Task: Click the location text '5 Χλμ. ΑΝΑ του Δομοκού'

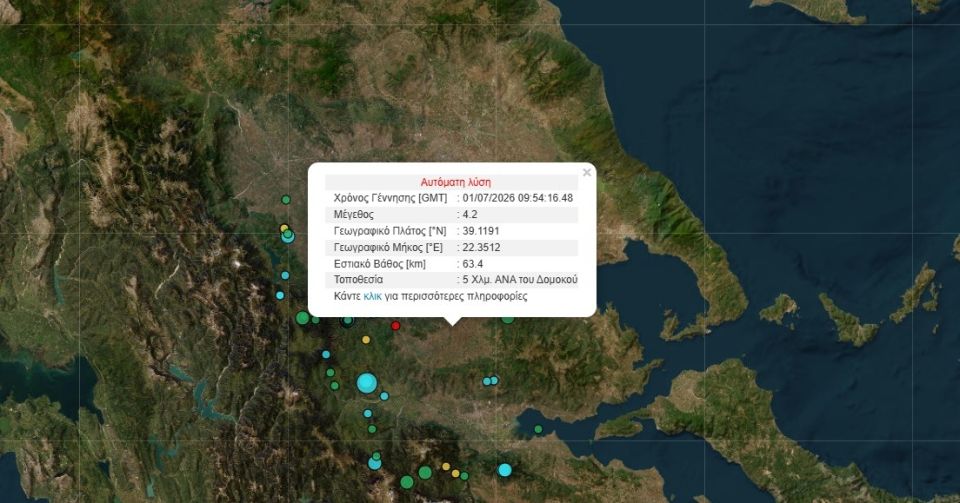Action: pos(520,280)
